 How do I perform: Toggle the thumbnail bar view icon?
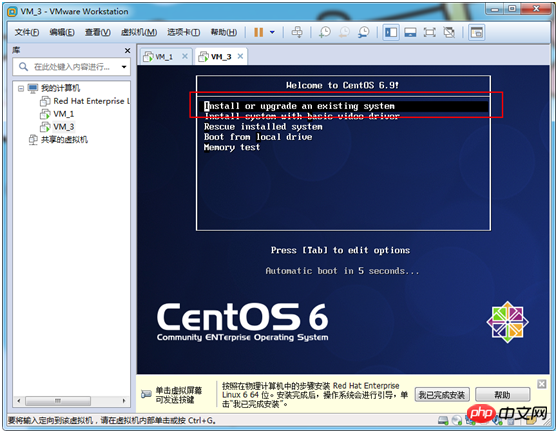coord(410,32)
